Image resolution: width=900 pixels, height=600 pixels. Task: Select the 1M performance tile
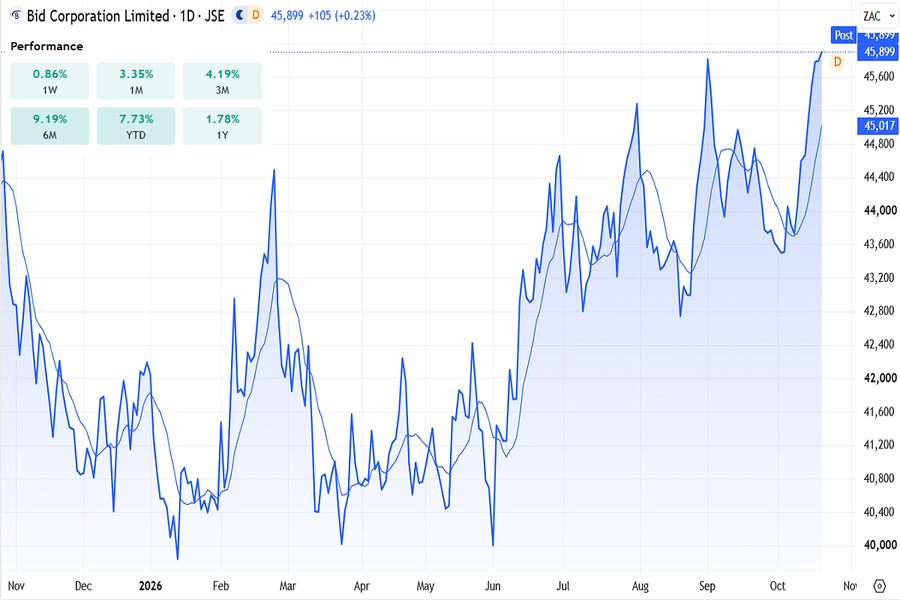click(x=136, y=81)
